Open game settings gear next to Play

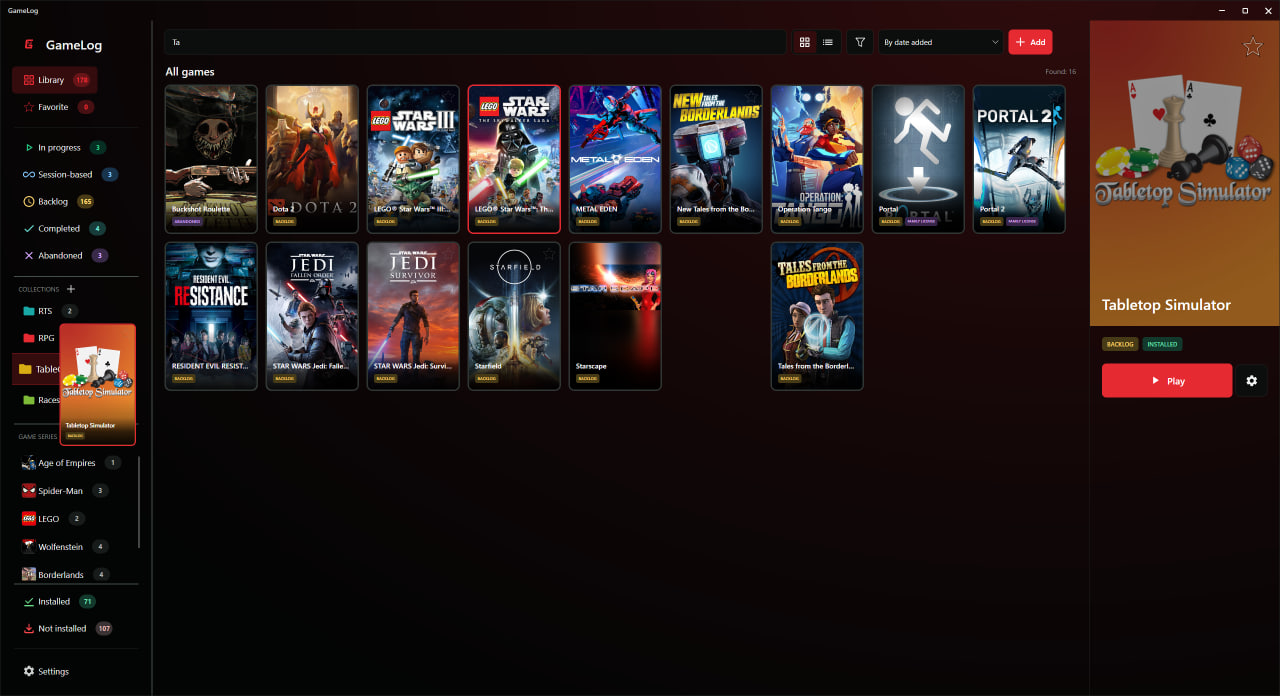click(1251, 381)
